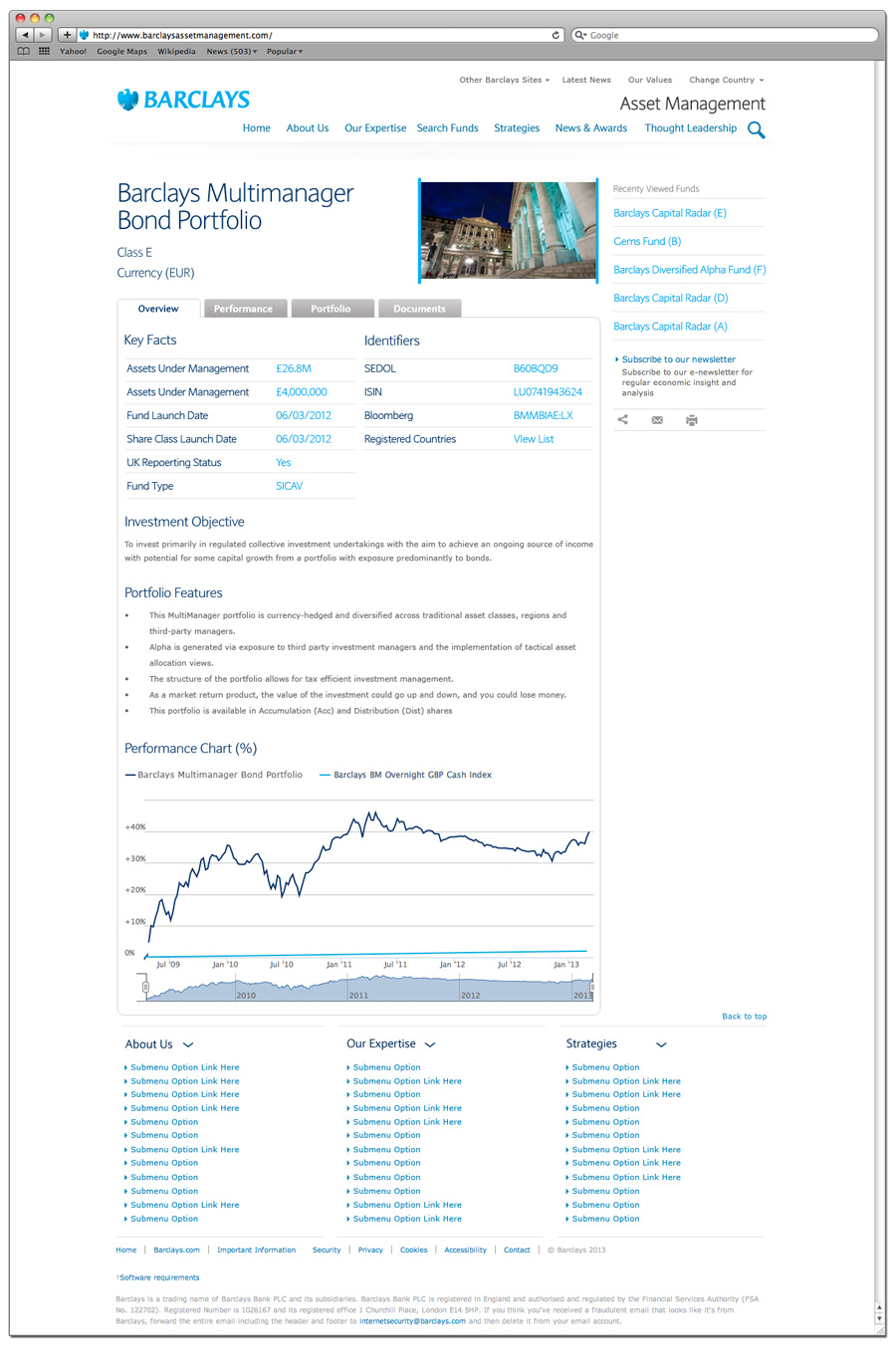Collapse the Strategies footer section chevron
The width and height of the screenshot is (896, 1371).
(x=661, y=1044)
